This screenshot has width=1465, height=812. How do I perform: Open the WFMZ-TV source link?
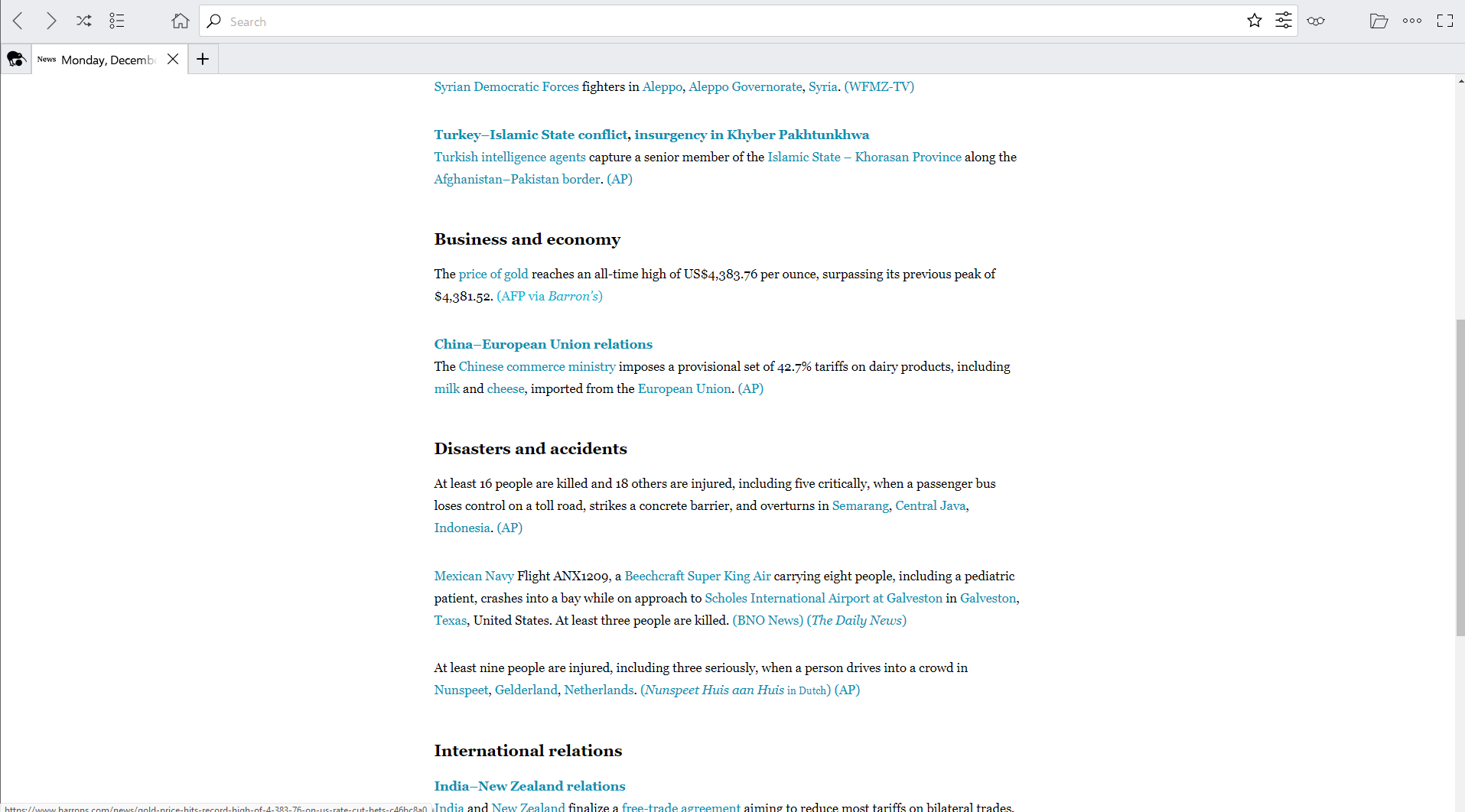[879, 86]
